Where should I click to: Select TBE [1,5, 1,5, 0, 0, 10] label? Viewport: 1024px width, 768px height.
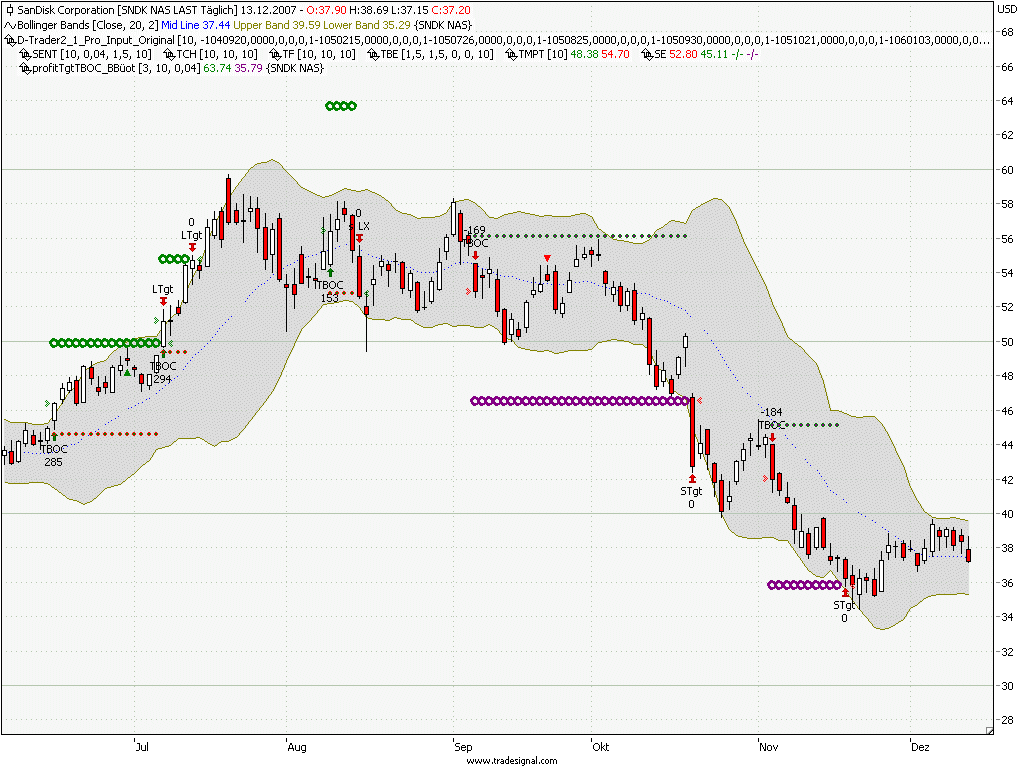(437, 54)
